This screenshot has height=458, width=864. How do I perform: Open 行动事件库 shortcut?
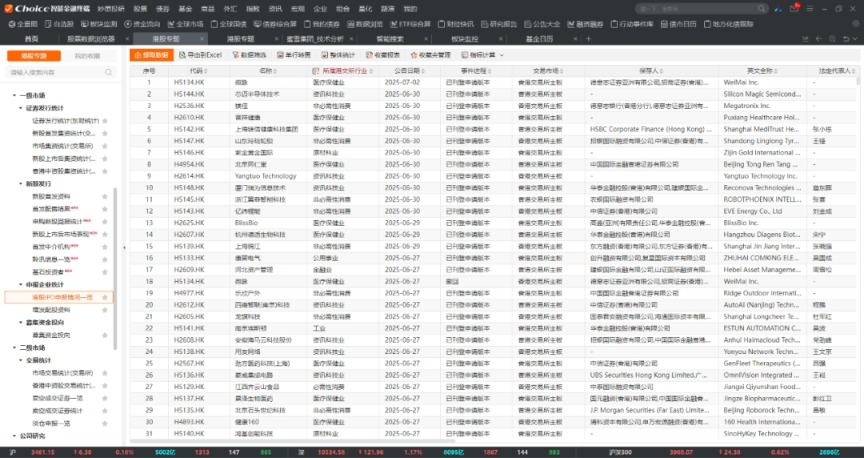pyautogui.click(x=632, y=24)
